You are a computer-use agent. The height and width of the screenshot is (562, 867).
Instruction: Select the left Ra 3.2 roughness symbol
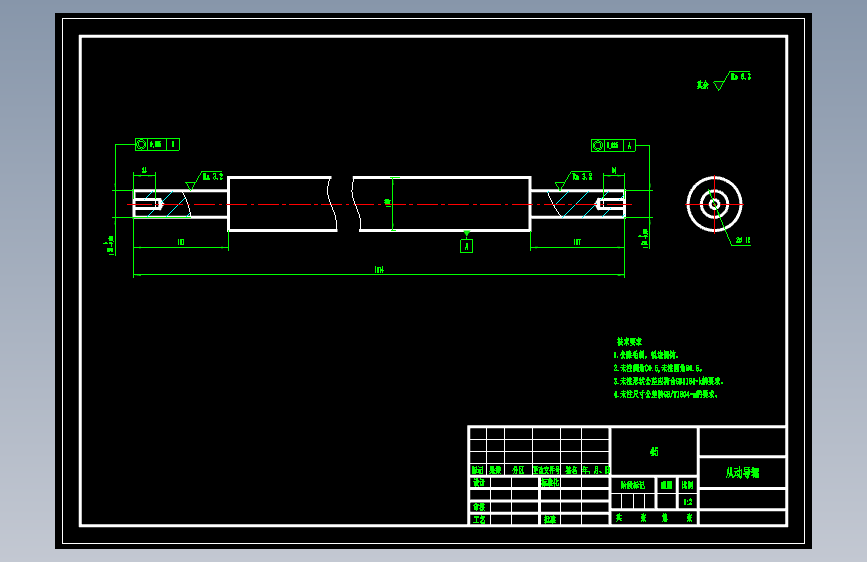pyautogui.click(x=204, y=180)
